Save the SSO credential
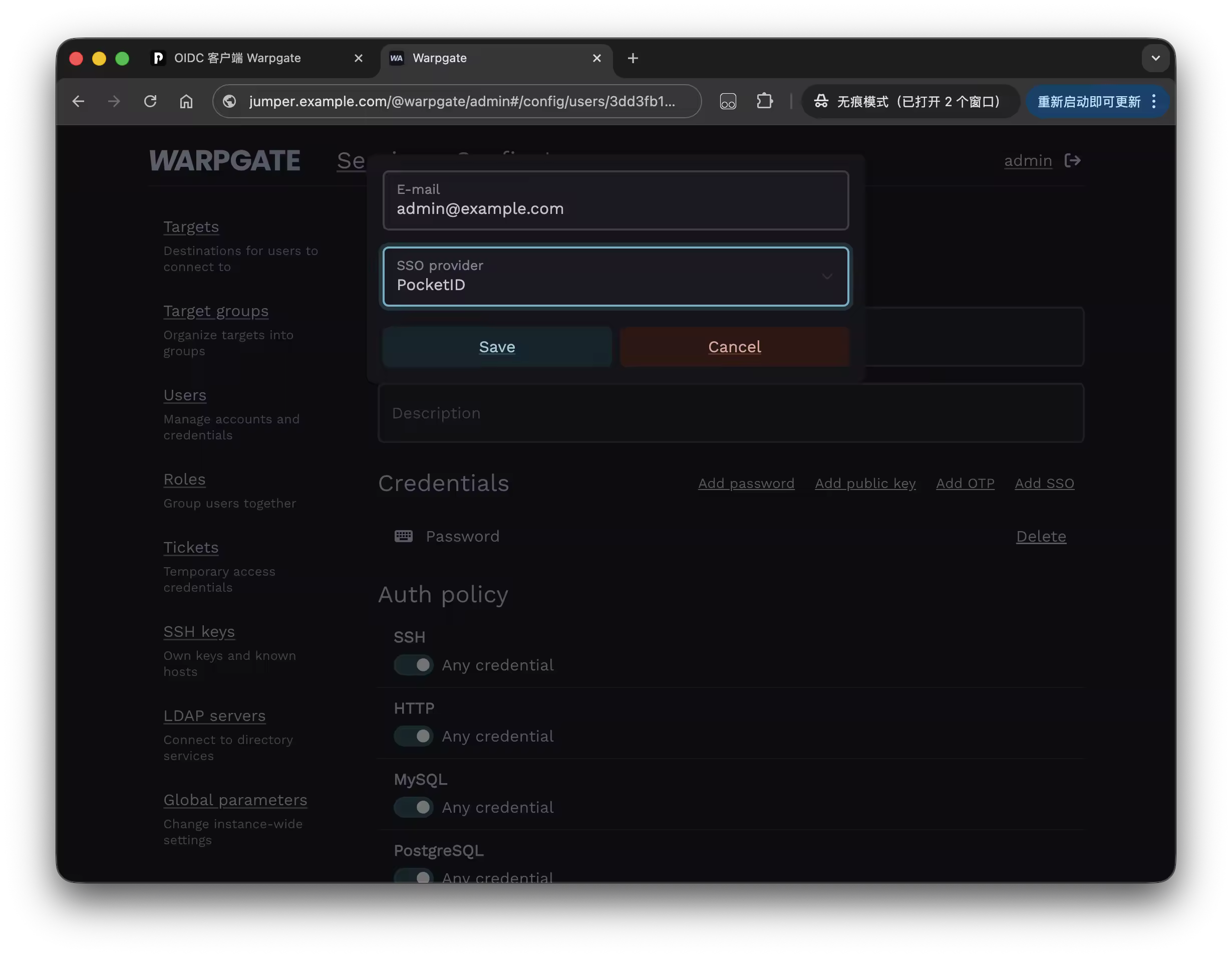This screenshot has height=957, width=1232. [497, 347]
